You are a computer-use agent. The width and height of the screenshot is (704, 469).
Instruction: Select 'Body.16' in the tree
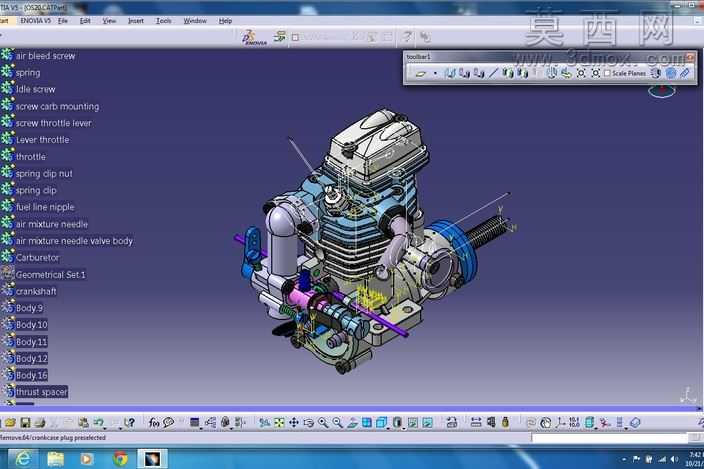(31, 375)
